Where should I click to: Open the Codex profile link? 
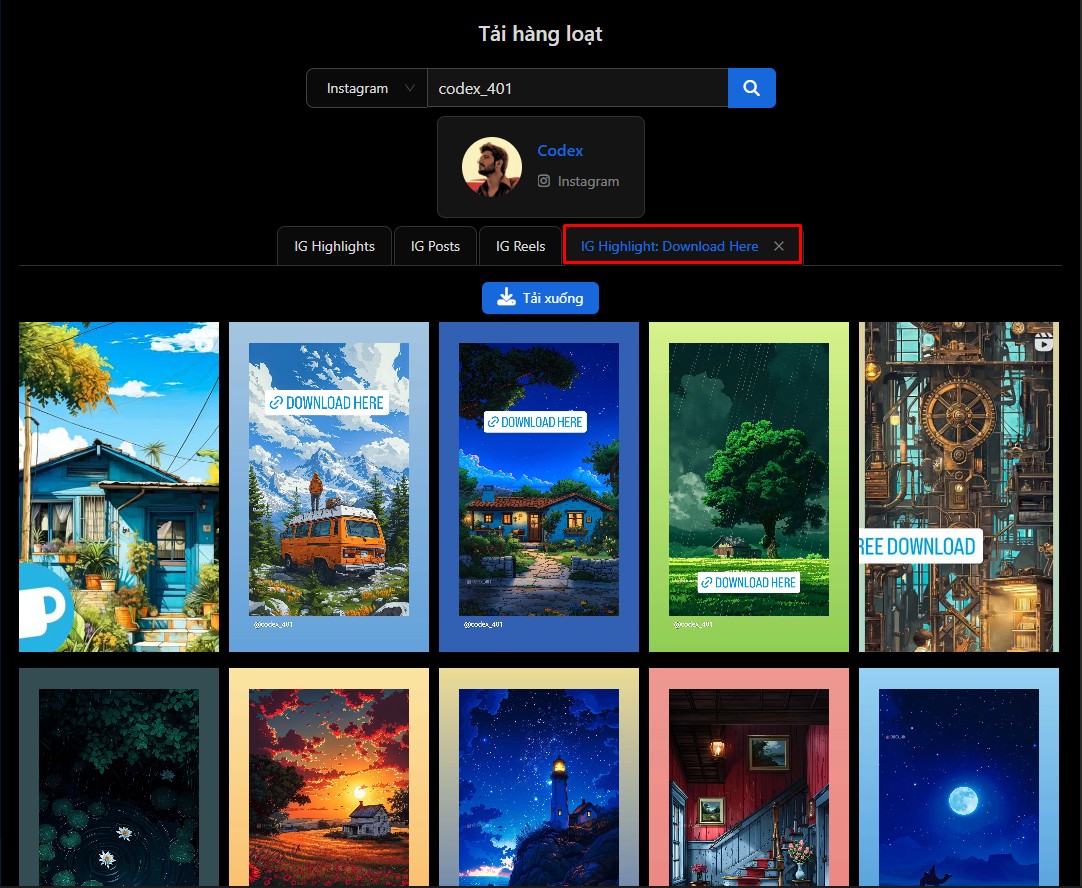(x=560, y=150)
